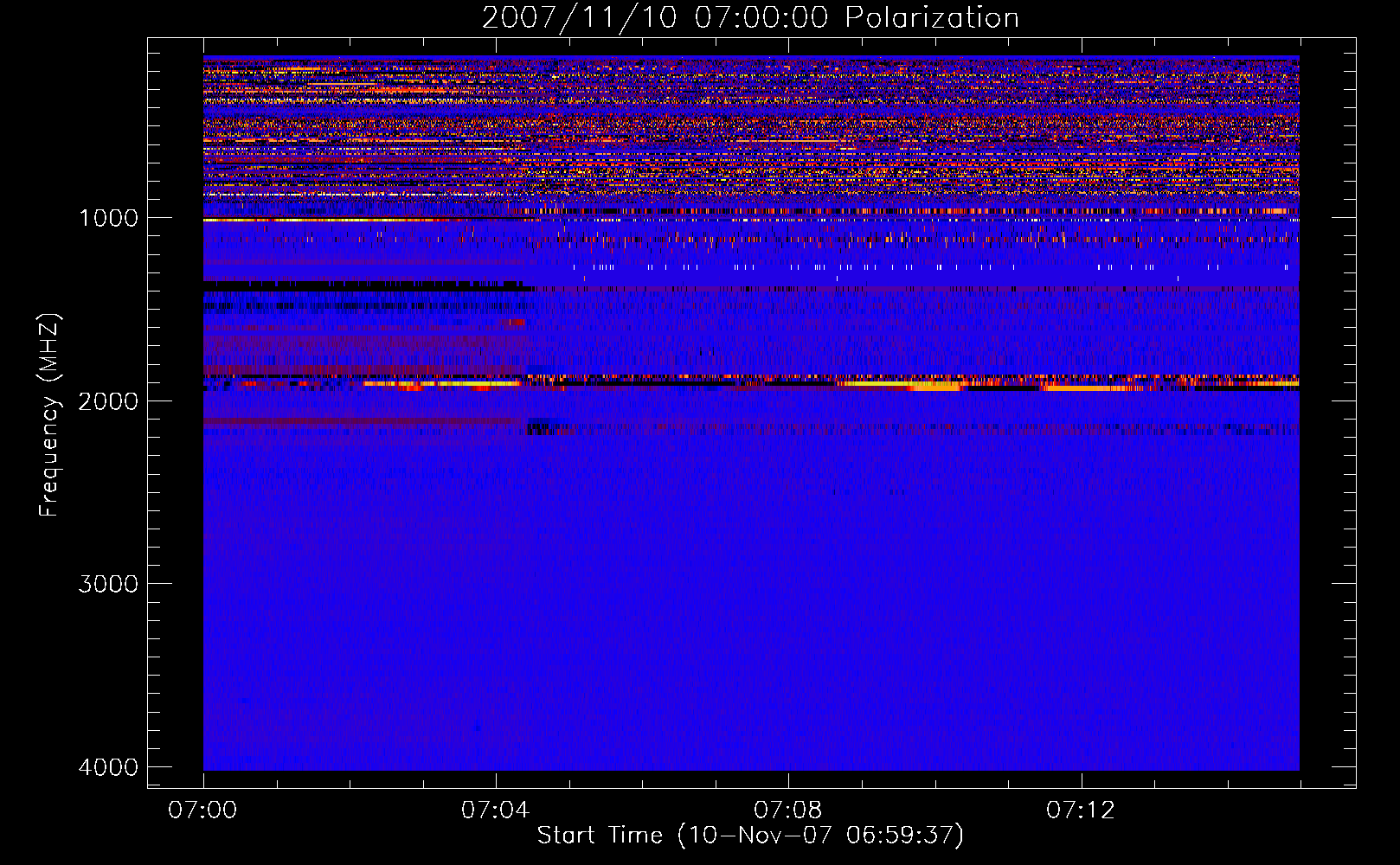Click the 4000 frequency tick label
This screenshot has height=865, width=1400.
click(x=108, y=767)
